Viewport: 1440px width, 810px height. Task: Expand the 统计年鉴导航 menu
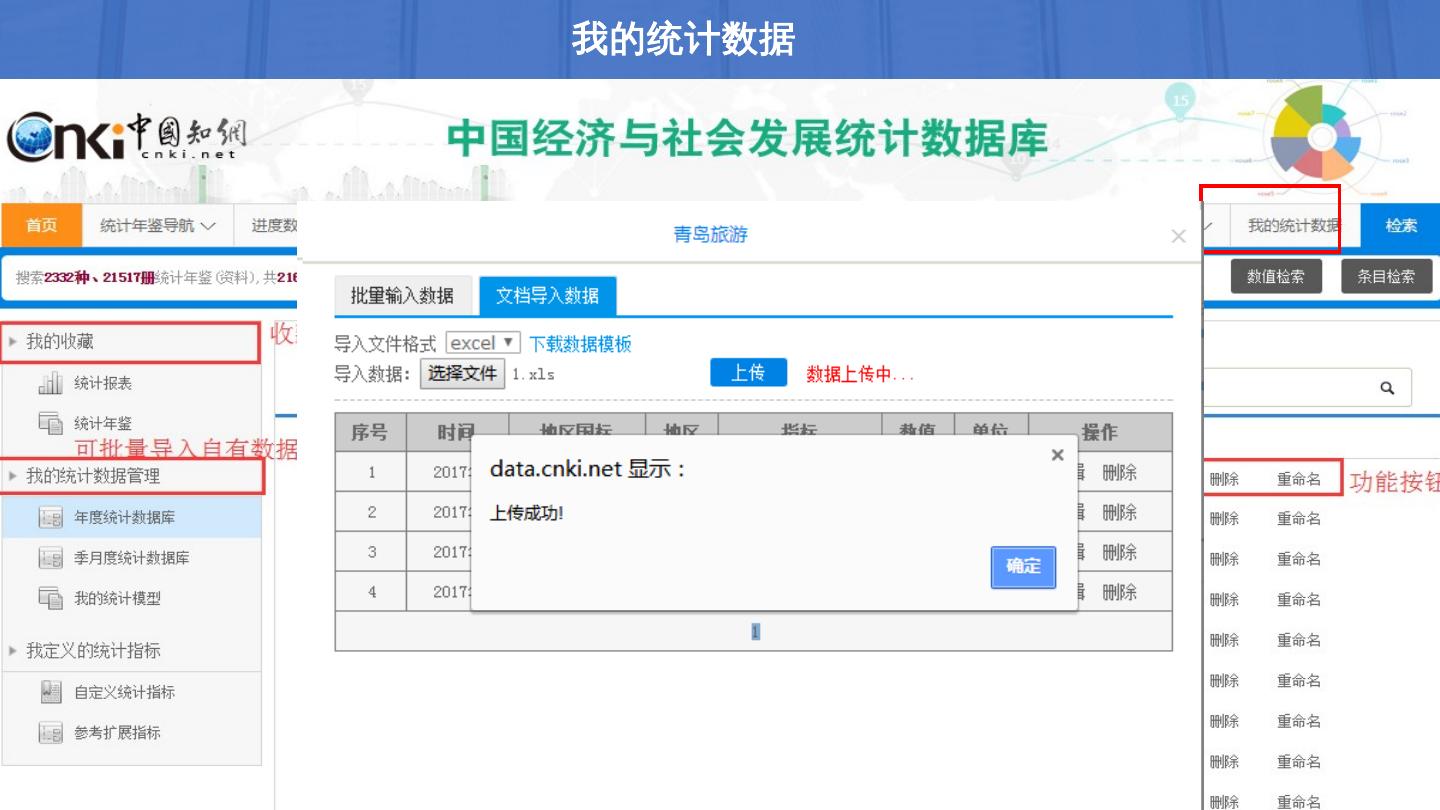coord(158,226)
